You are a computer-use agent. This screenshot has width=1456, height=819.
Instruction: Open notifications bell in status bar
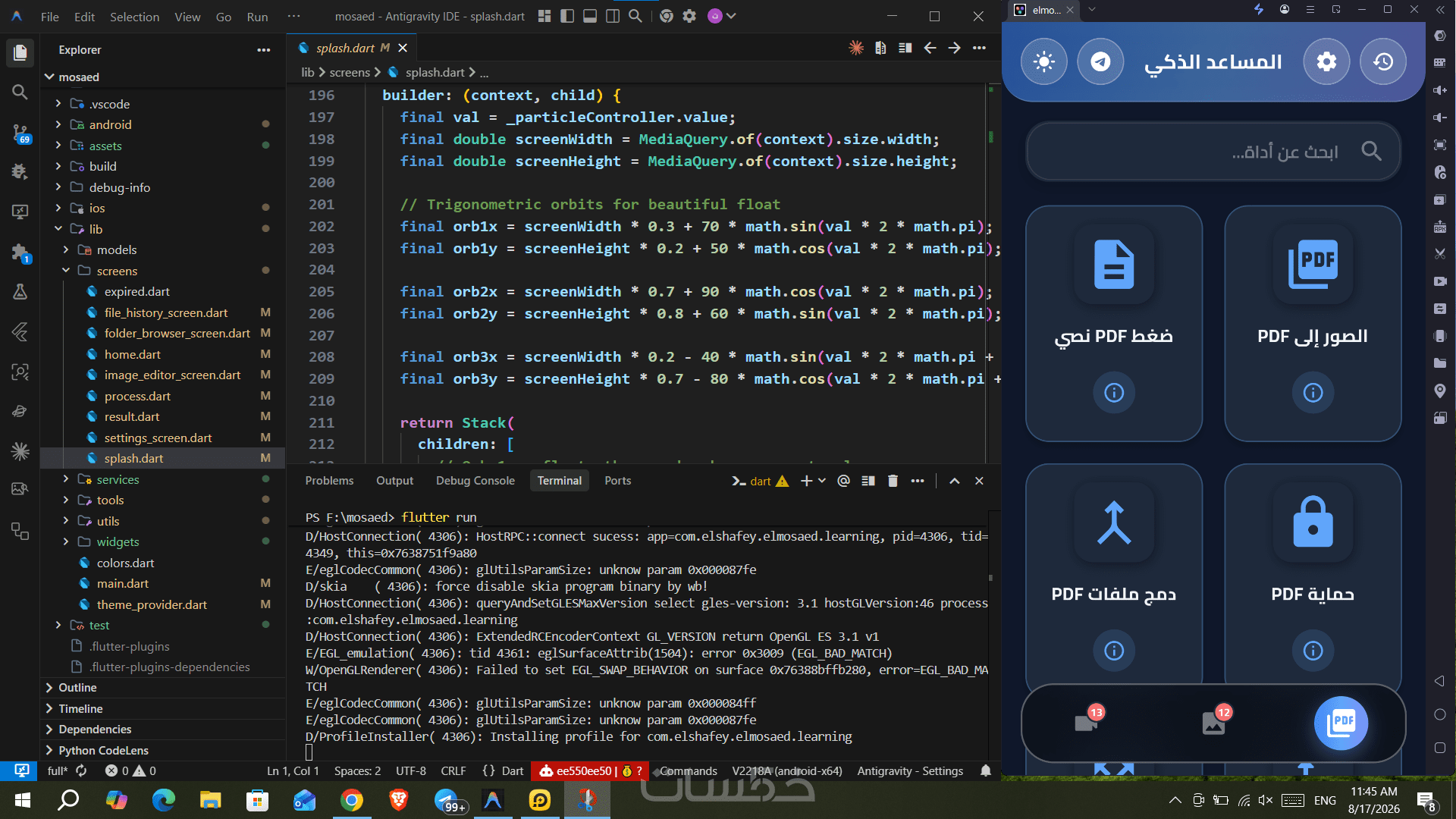[986, 770]
